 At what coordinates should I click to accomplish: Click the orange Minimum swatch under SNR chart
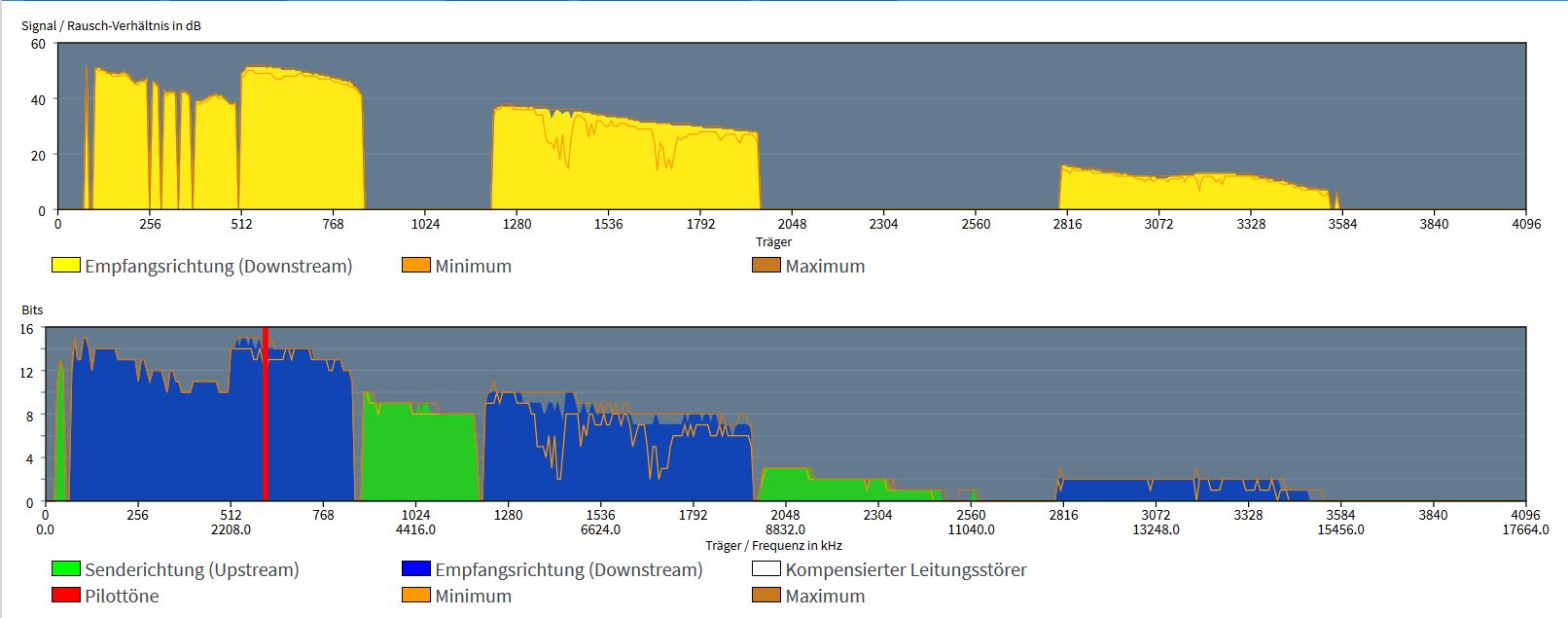416,265
